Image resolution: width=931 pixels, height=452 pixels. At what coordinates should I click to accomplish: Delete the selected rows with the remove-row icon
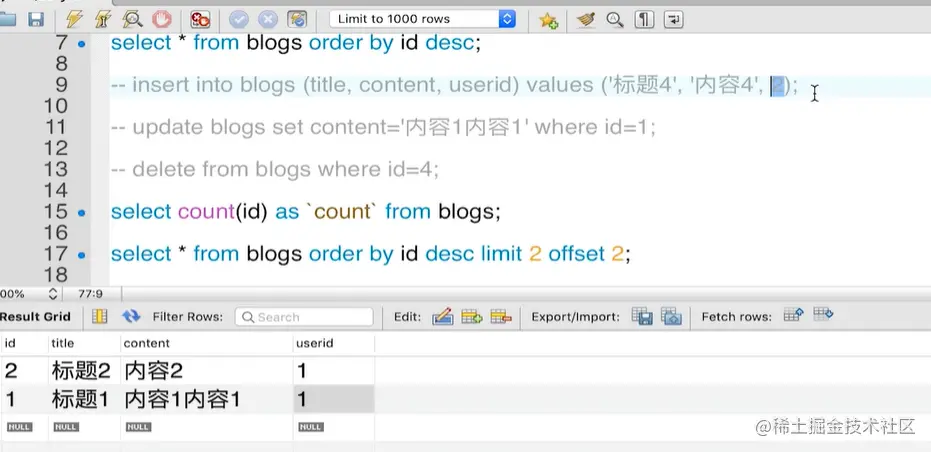coord(501,317)
